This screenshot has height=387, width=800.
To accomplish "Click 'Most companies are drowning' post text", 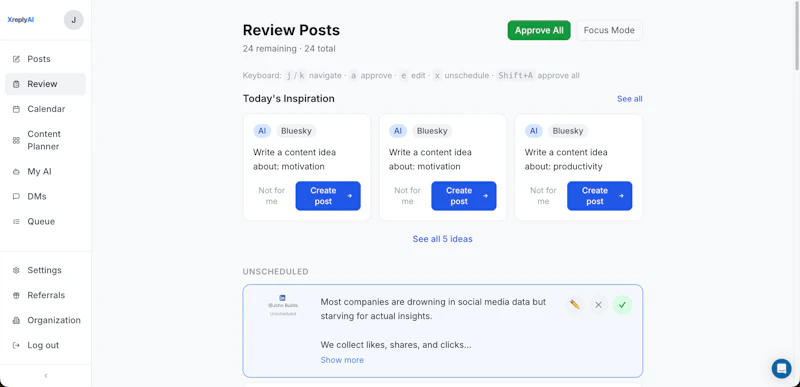I will pyautogui.click(x=433, y=309).
